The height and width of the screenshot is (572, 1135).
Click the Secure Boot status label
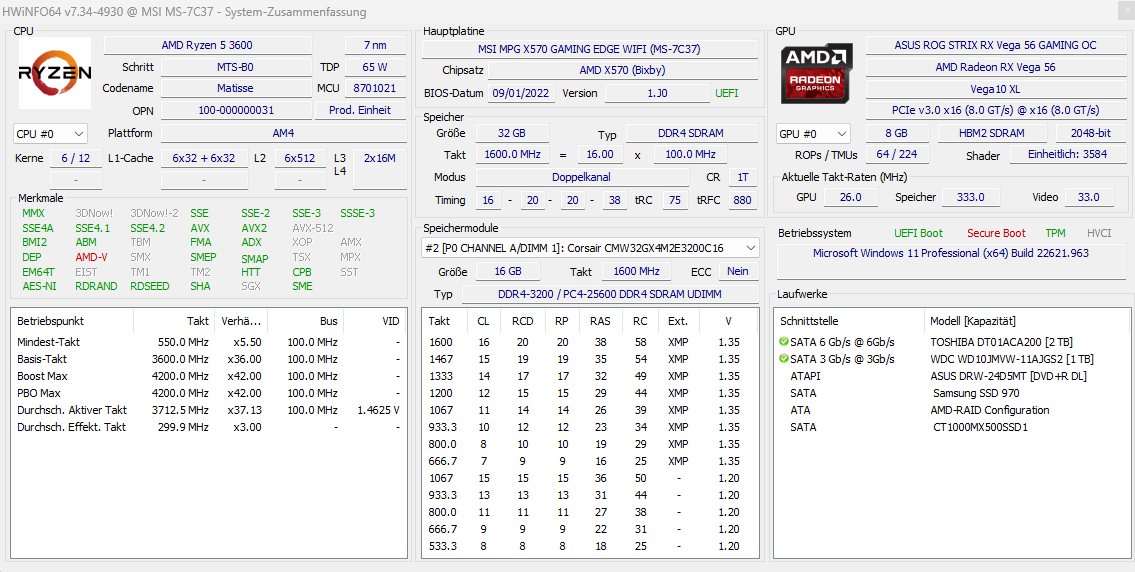point(996,233)
